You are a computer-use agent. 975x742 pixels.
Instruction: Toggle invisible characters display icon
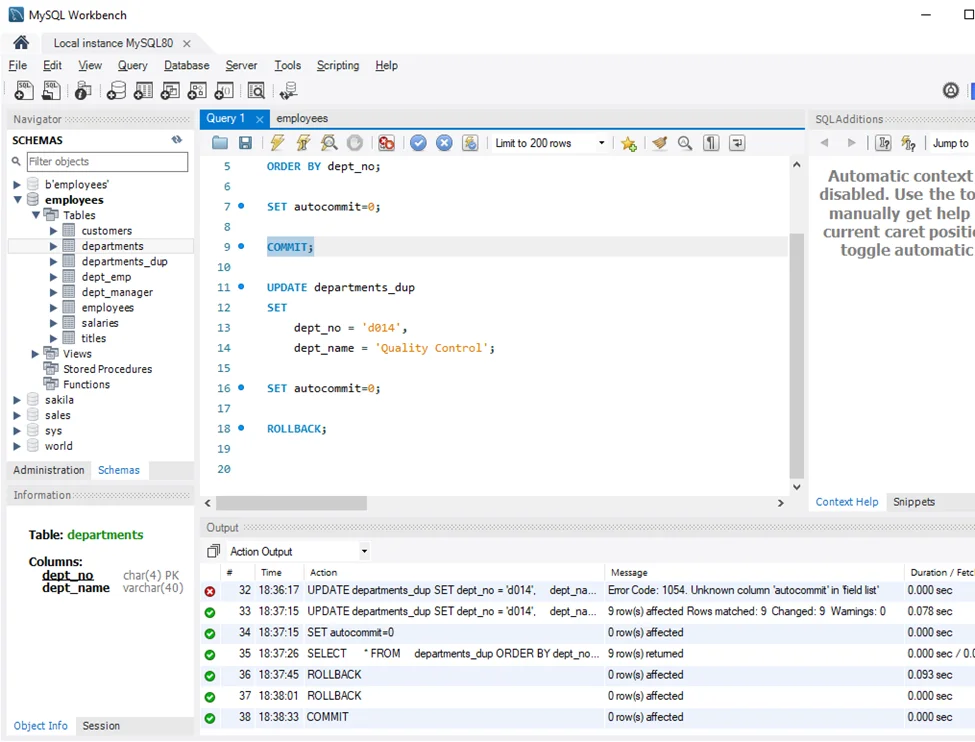pyautogui.click(x=711, y=143)
